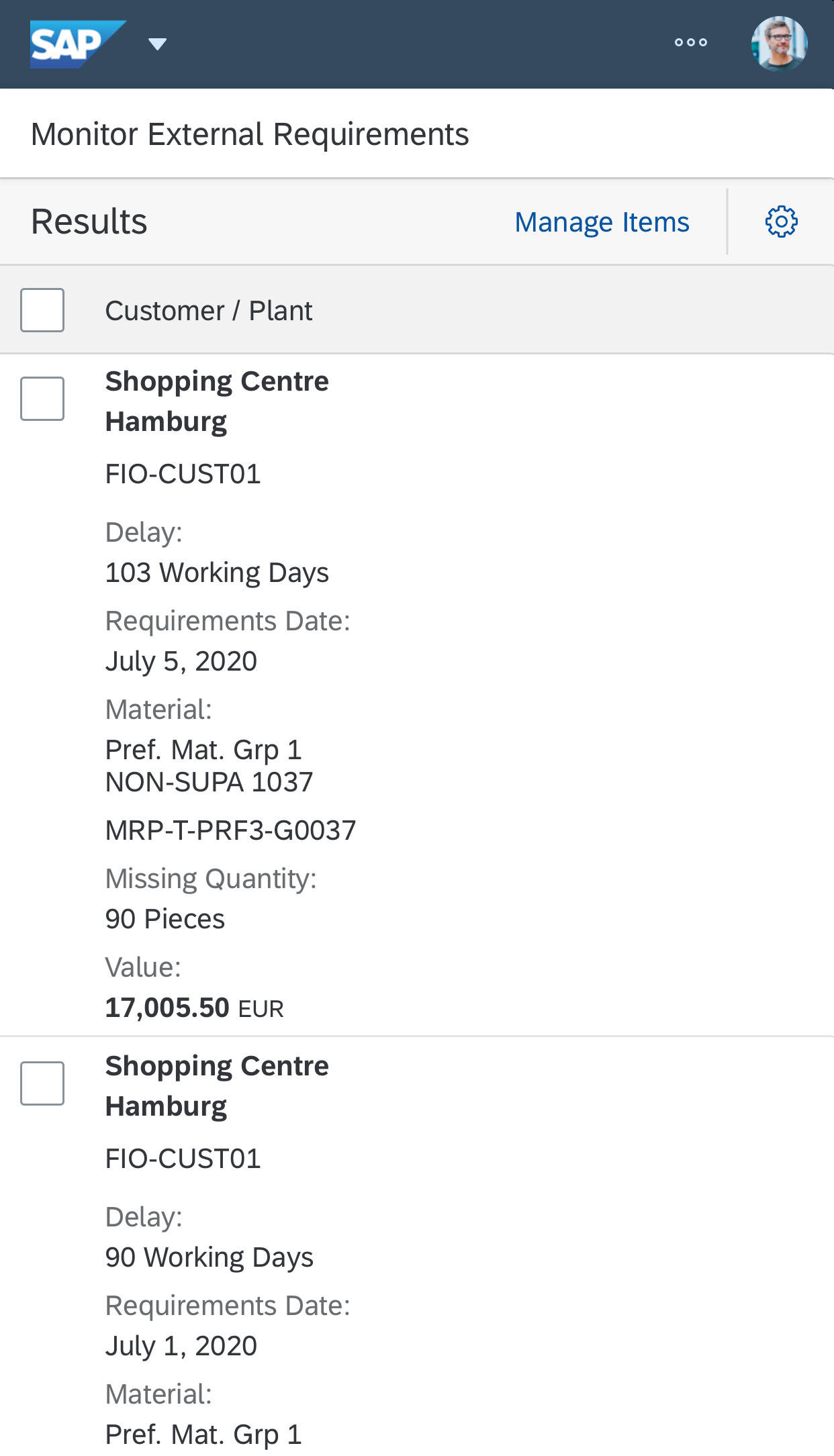This screenshot has height=1456, width=834.
Task: Open the three-dot overflow menu
Action: 690,42
